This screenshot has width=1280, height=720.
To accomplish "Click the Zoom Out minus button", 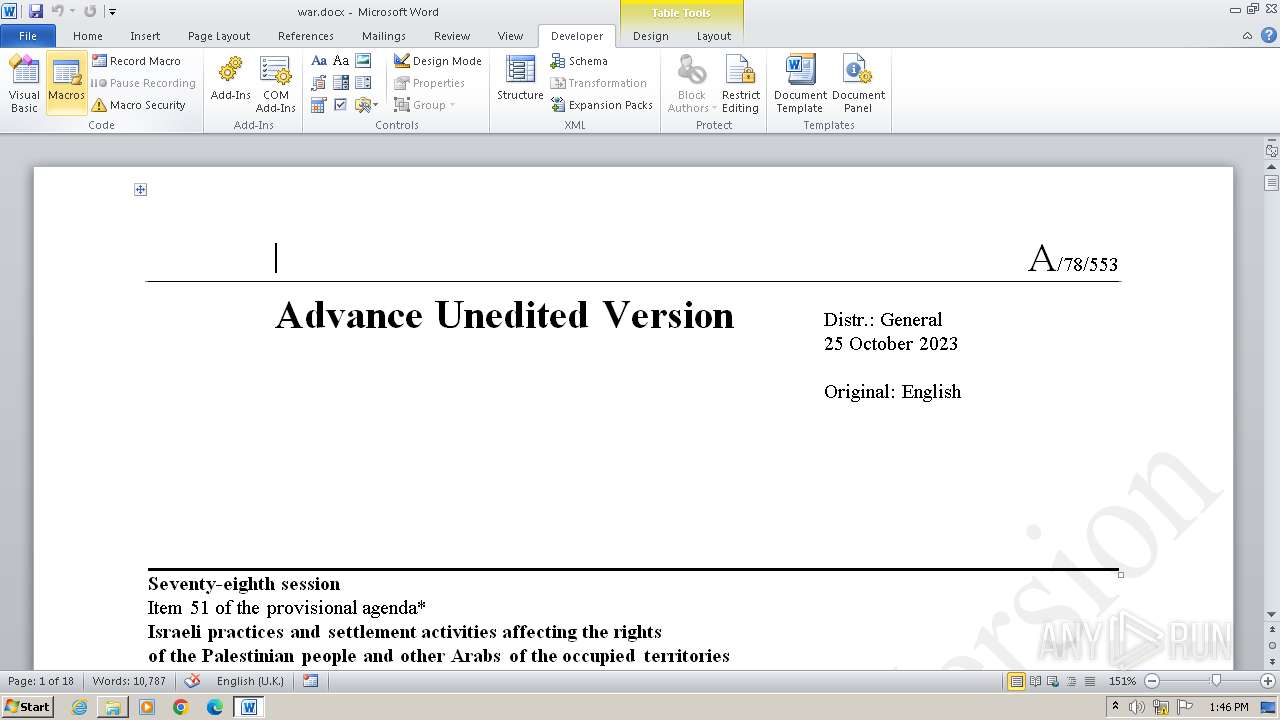I will coord(1152,681).
